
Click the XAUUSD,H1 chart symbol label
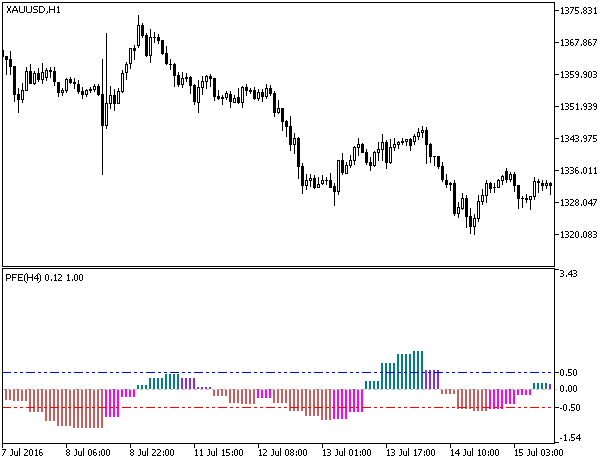33,10
